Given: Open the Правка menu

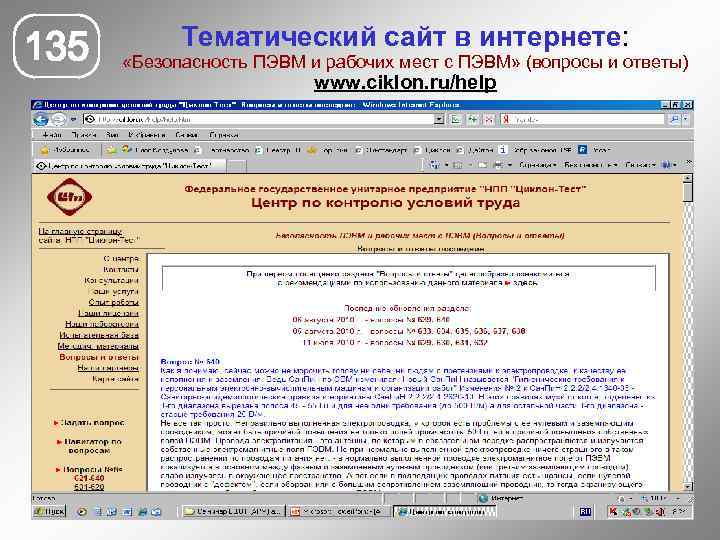Looking at the screenshot, I should tap(84, 135).
